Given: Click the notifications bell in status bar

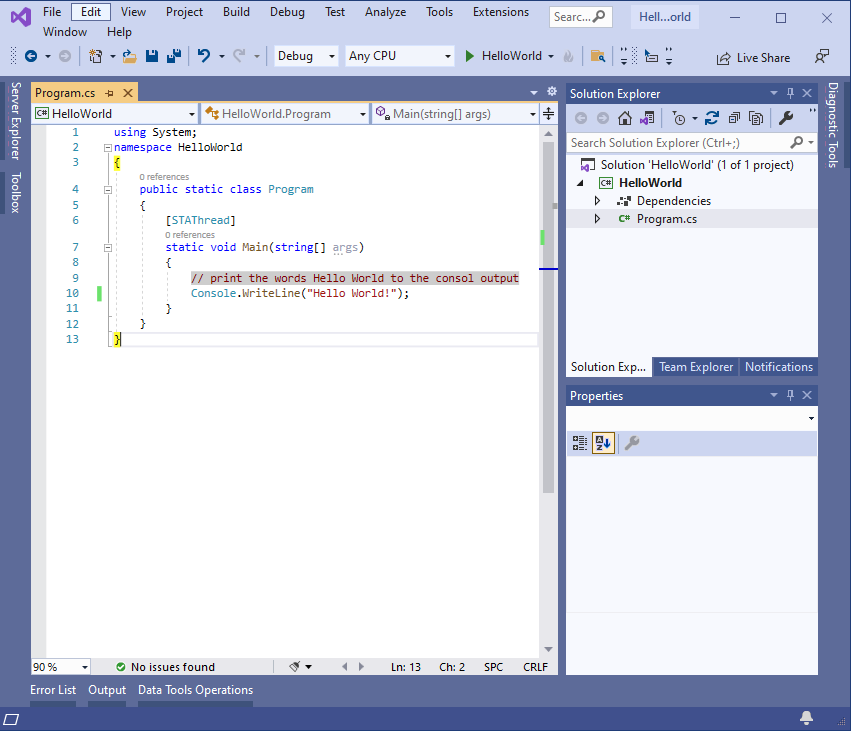Looking at the screenshot, I should tap(806, 718).
